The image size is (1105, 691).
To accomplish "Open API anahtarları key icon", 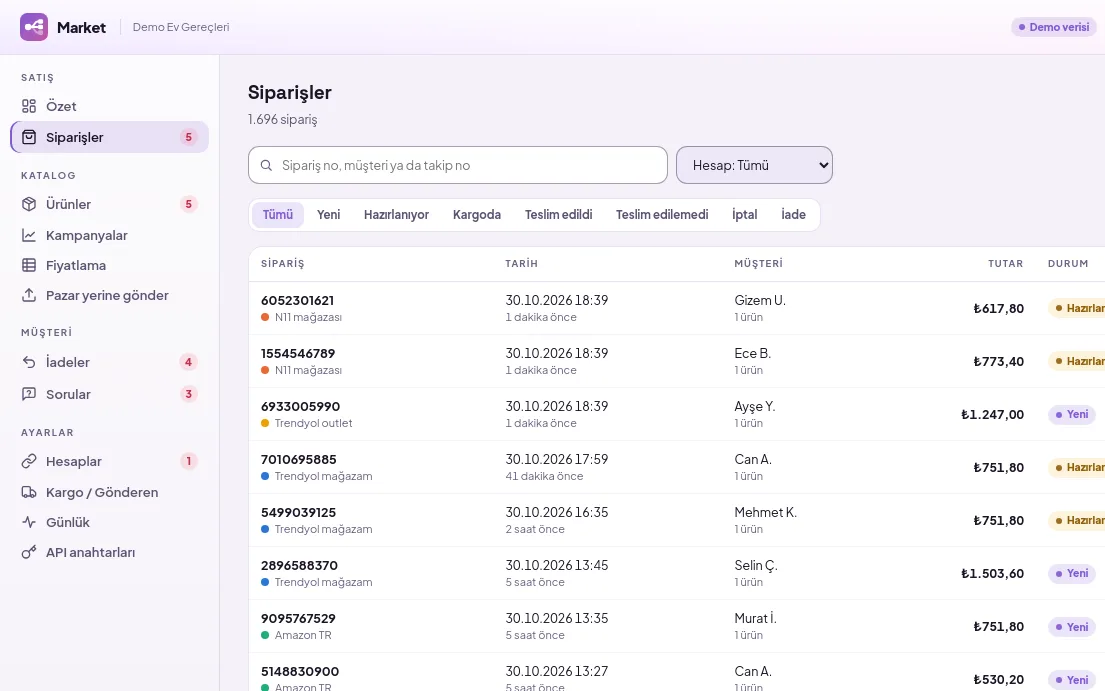I will (29, 552).
